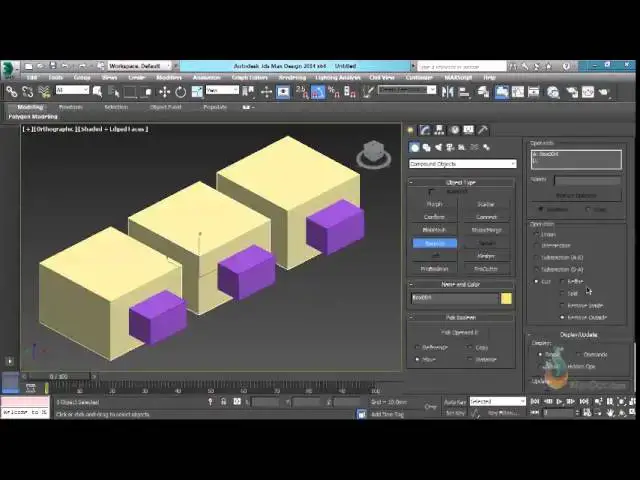Open the Hierarchy command panel tab
The height and width of the screenshot is (480, 640).
[x=440, y=130]
